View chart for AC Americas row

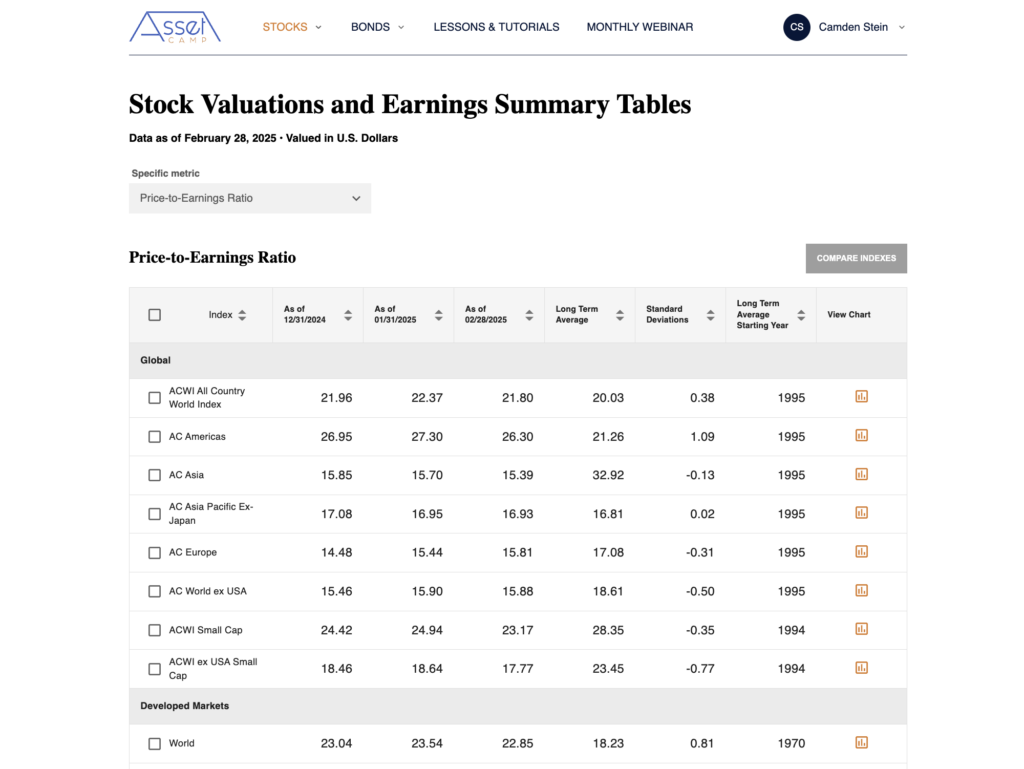[x=861, y=435]
